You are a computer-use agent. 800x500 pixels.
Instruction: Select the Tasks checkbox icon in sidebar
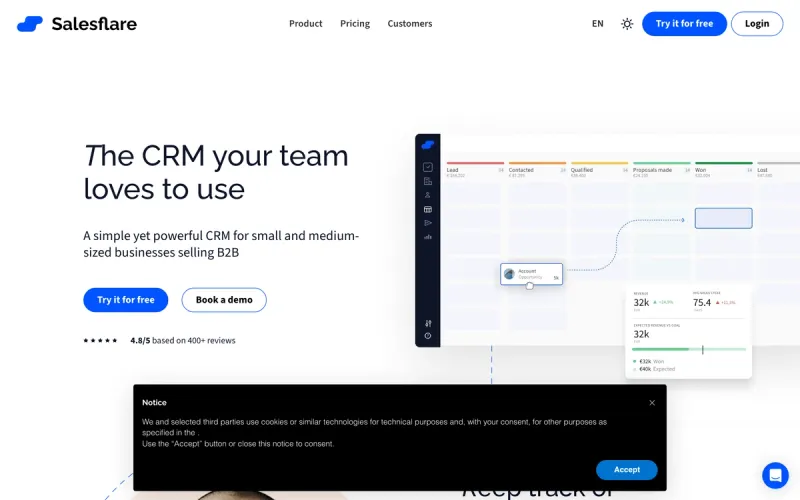(428, 167)
